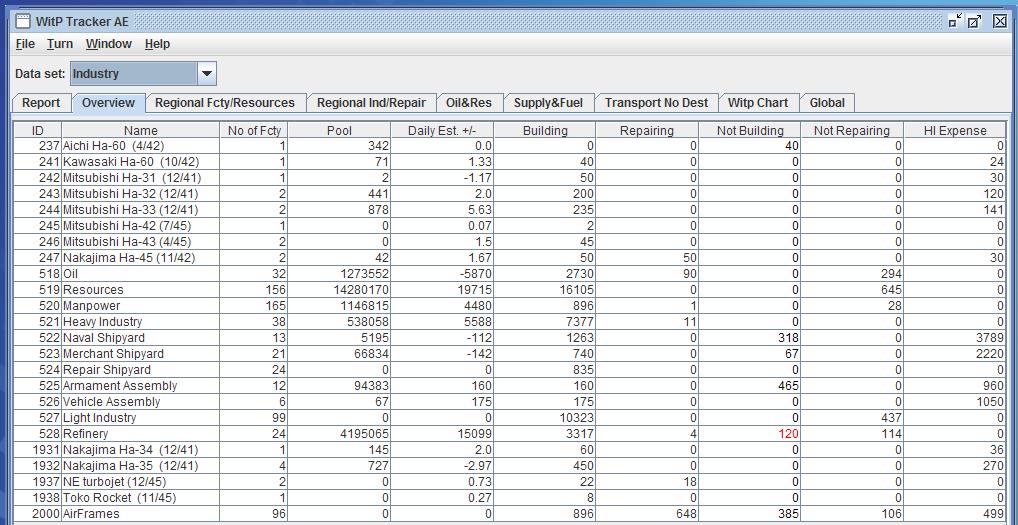Select the Mitsubishi Ha-42 (7/45) row
1018x525 pixels.
pos(510,226)
